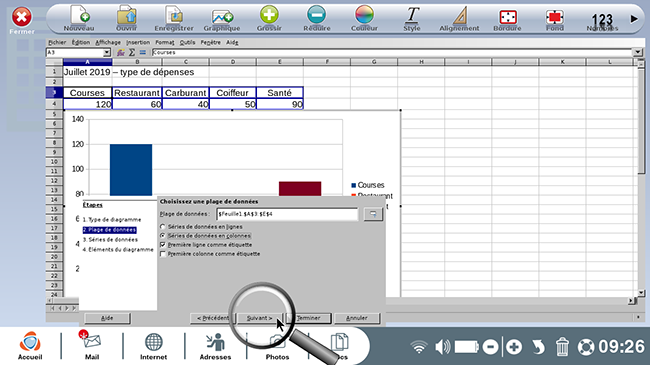The height and width of the screenshot is (365, 650).
Task: Click the battery status icon
Action: point(467,347)
